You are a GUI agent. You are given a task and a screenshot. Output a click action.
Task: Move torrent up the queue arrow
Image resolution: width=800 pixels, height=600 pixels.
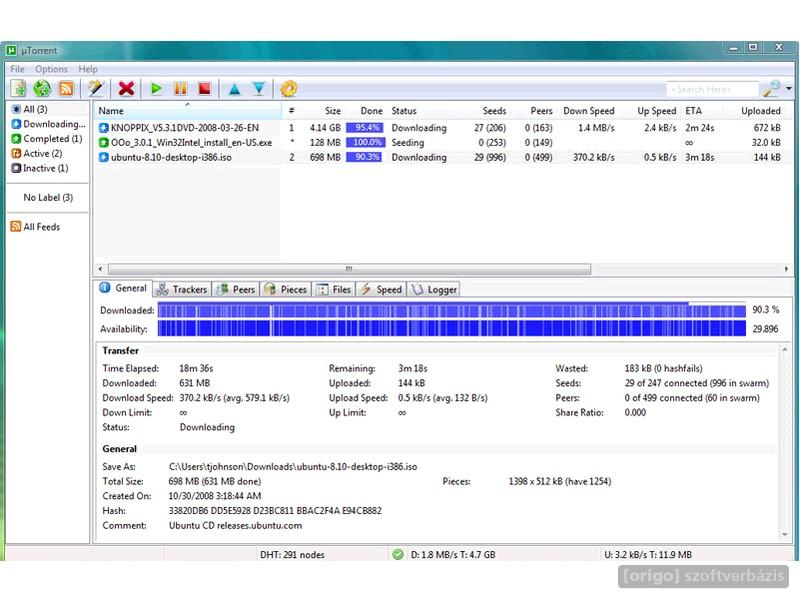pyautogui.click(x=234, y=89)
